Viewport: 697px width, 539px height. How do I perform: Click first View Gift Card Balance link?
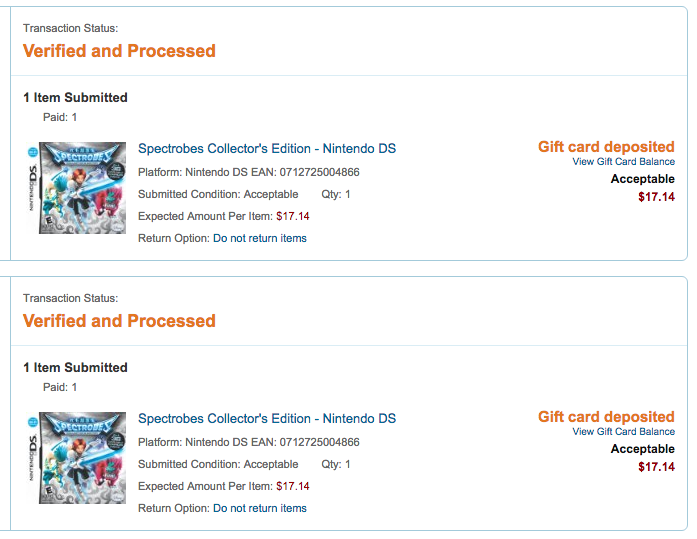623,162
